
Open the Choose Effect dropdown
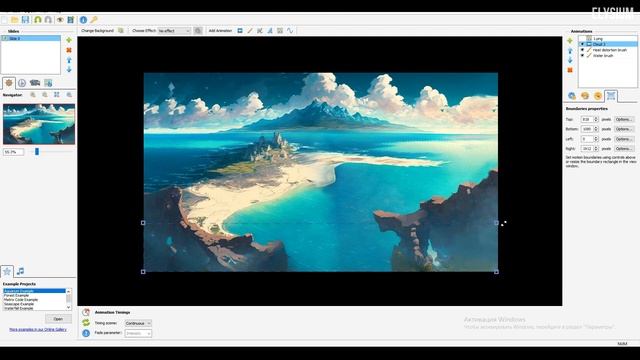click(x=174, y=31)
